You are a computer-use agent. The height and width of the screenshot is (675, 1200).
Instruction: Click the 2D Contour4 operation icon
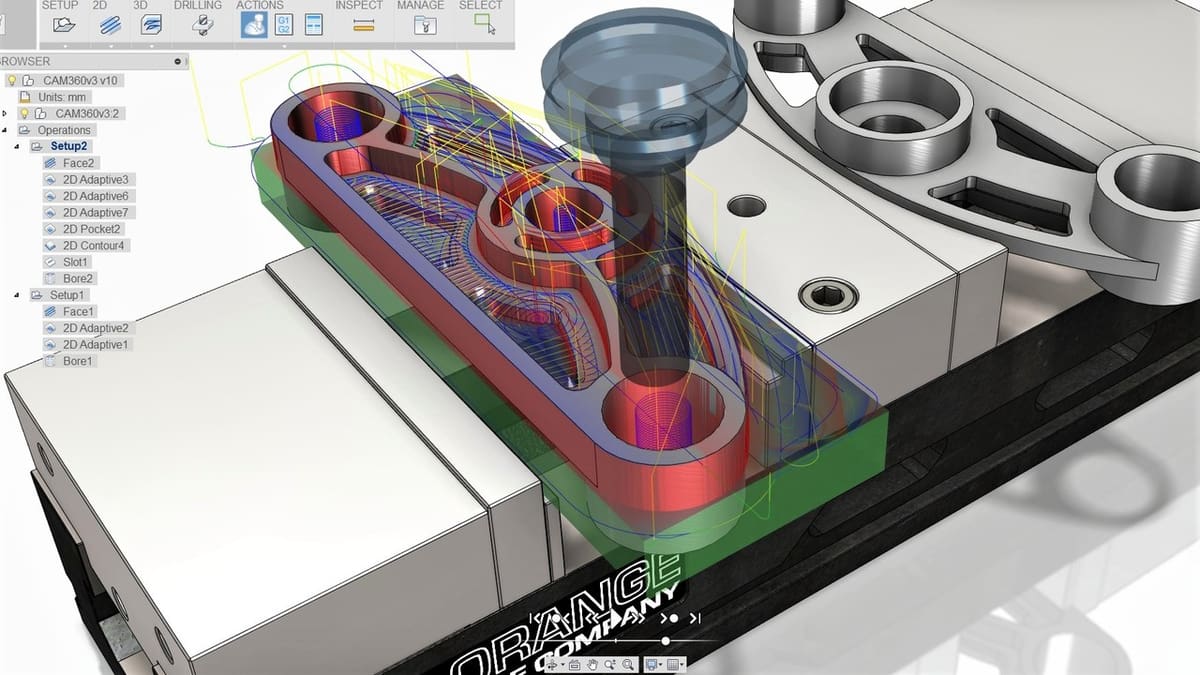[52, 245]
